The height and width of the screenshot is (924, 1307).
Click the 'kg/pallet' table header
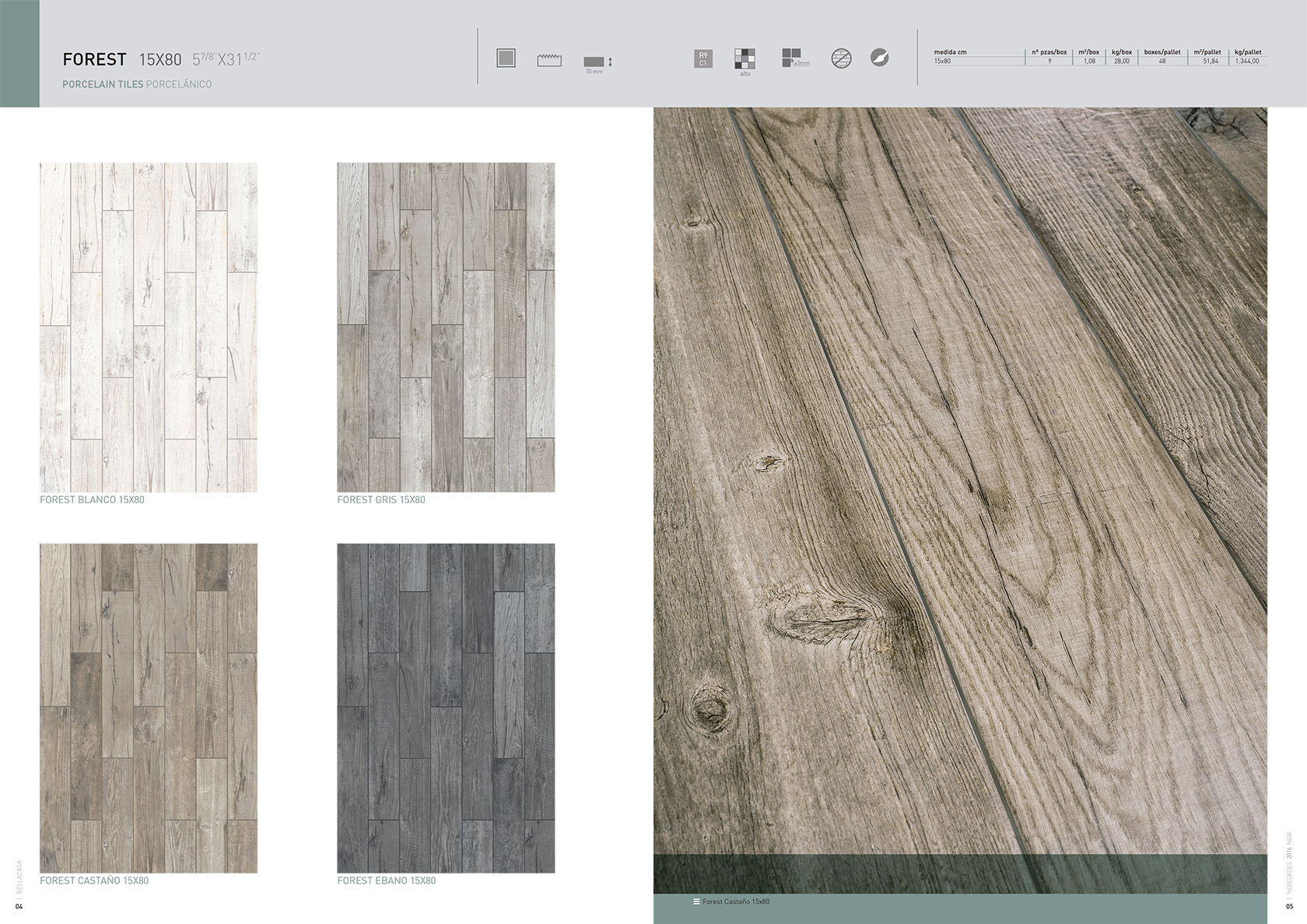1248,52
